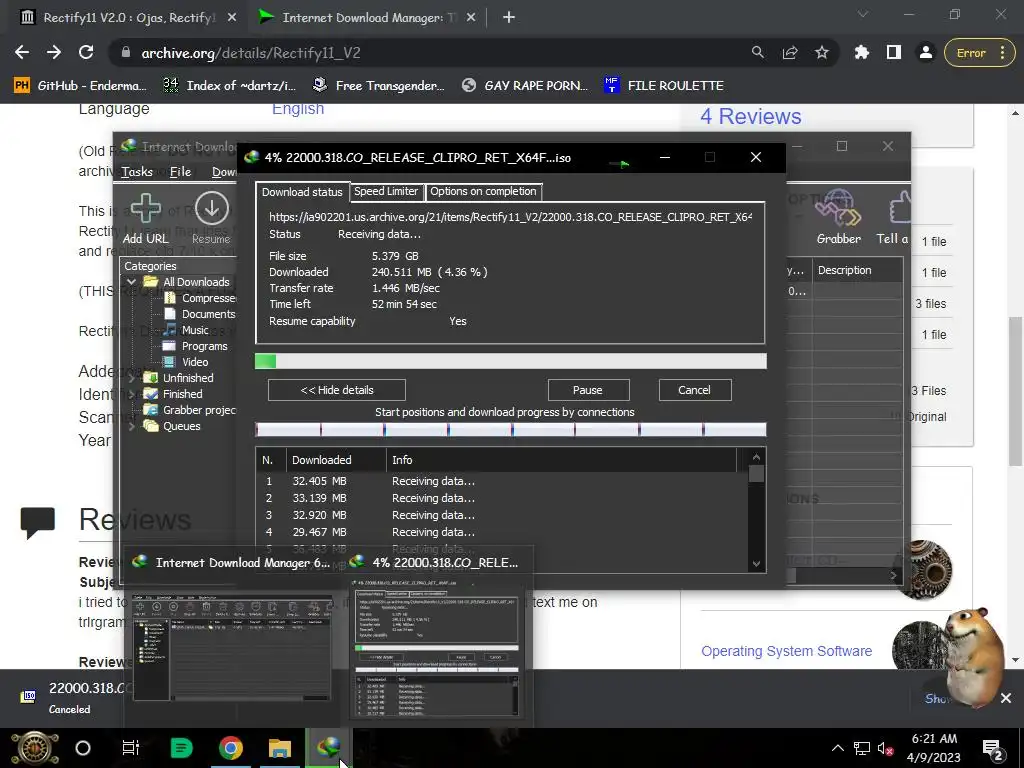Image resolution: width=1024 pixels, height=768 pixels.
Task: Click the Finished downloads folder
Action: [173, 394]
